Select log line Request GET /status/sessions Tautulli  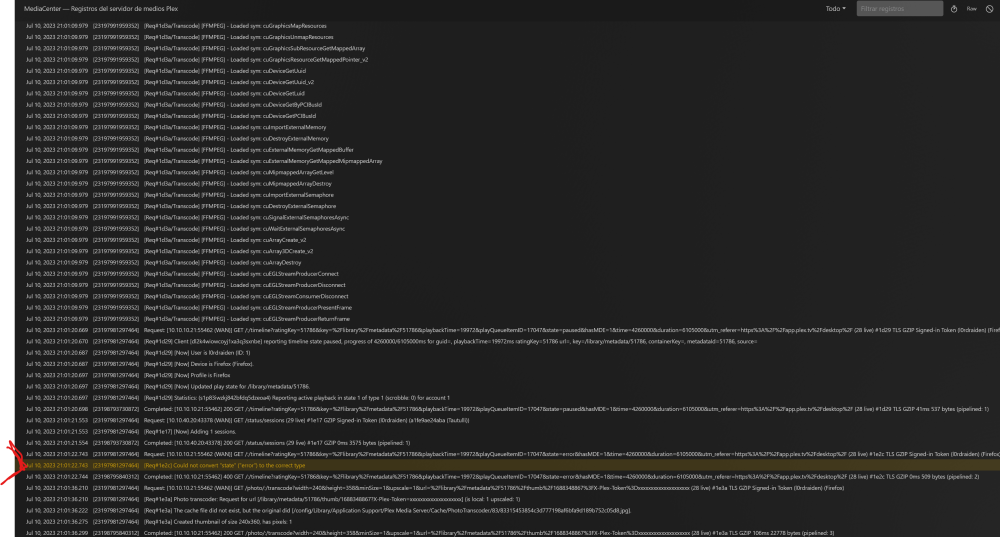click(x=247, y=420)
